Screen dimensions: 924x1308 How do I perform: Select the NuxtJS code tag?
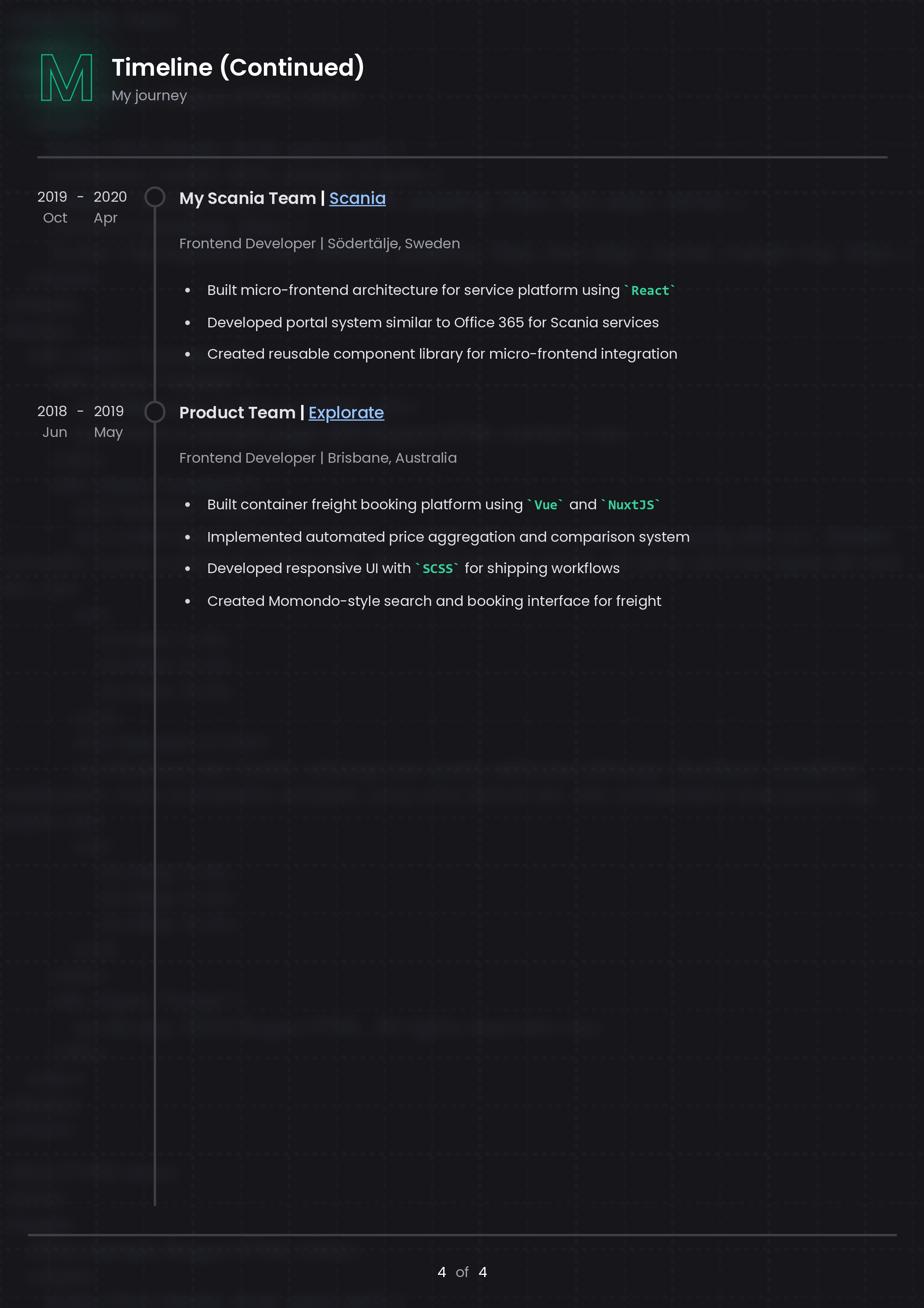630,505
